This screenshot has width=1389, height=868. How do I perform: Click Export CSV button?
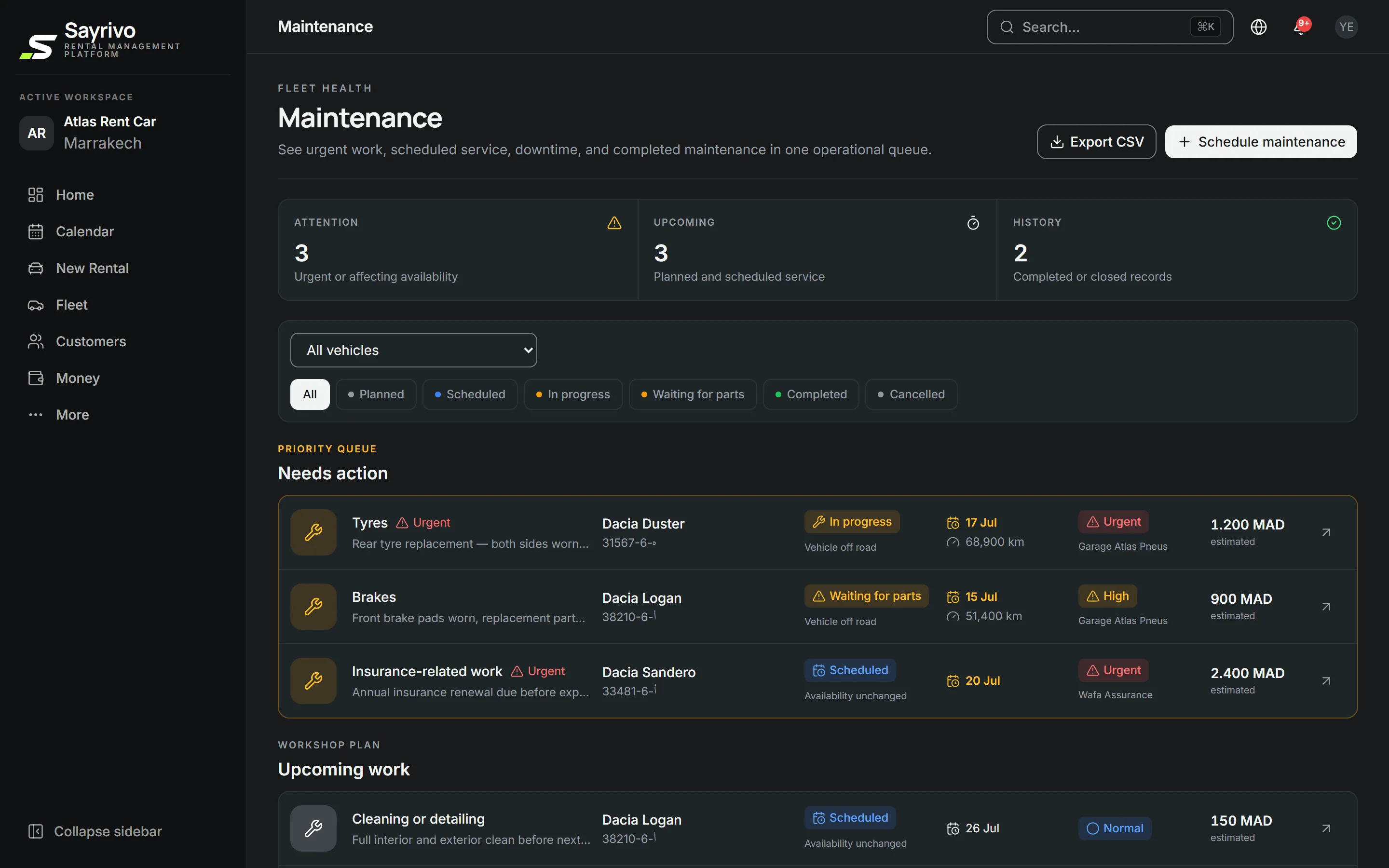1096,142
